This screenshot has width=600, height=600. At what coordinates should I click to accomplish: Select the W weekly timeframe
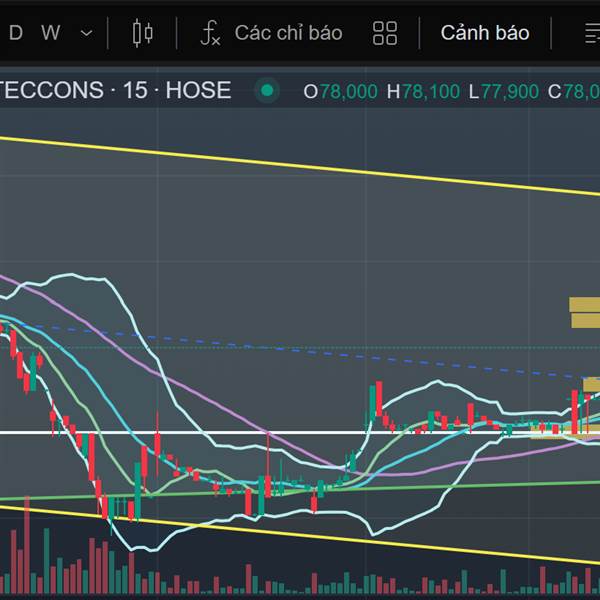coord(51,33)
